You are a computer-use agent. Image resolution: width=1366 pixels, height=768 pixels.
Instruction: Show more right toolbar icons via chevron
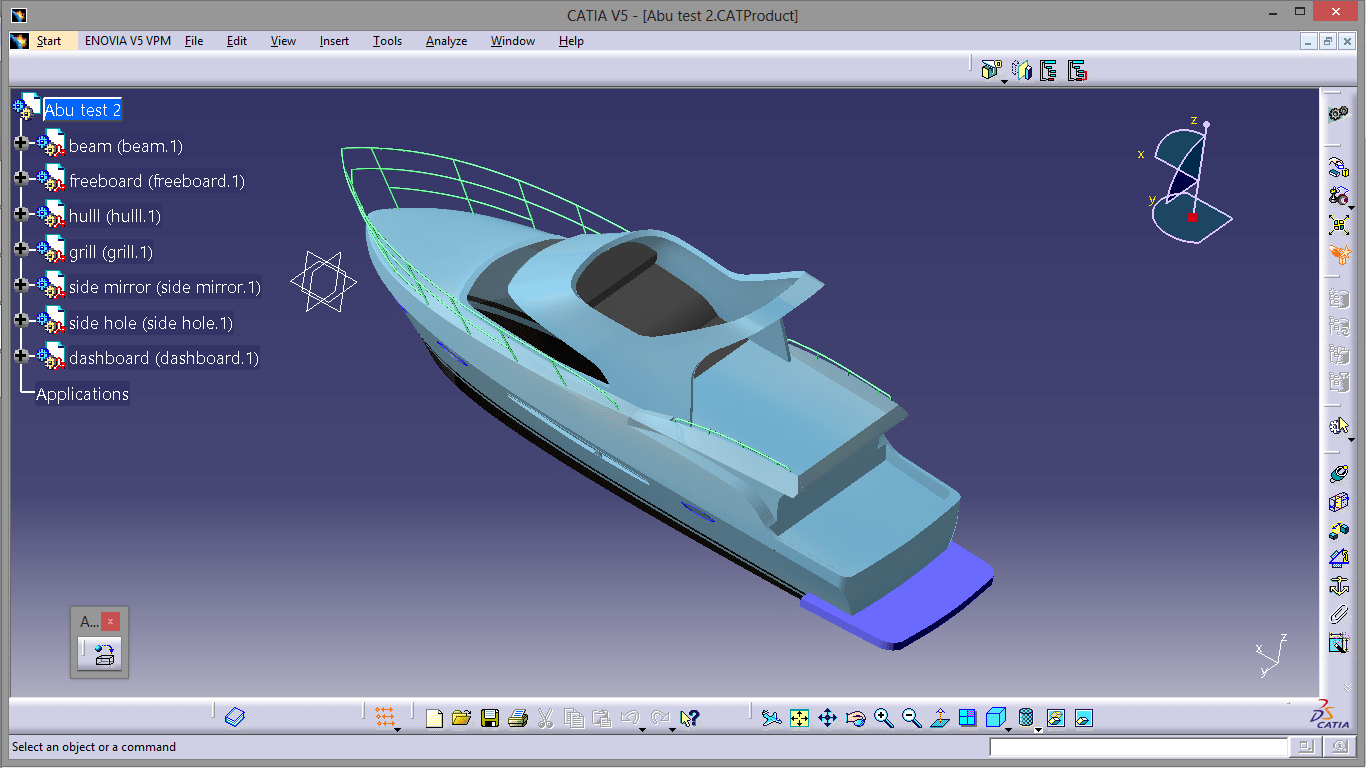1347,687
